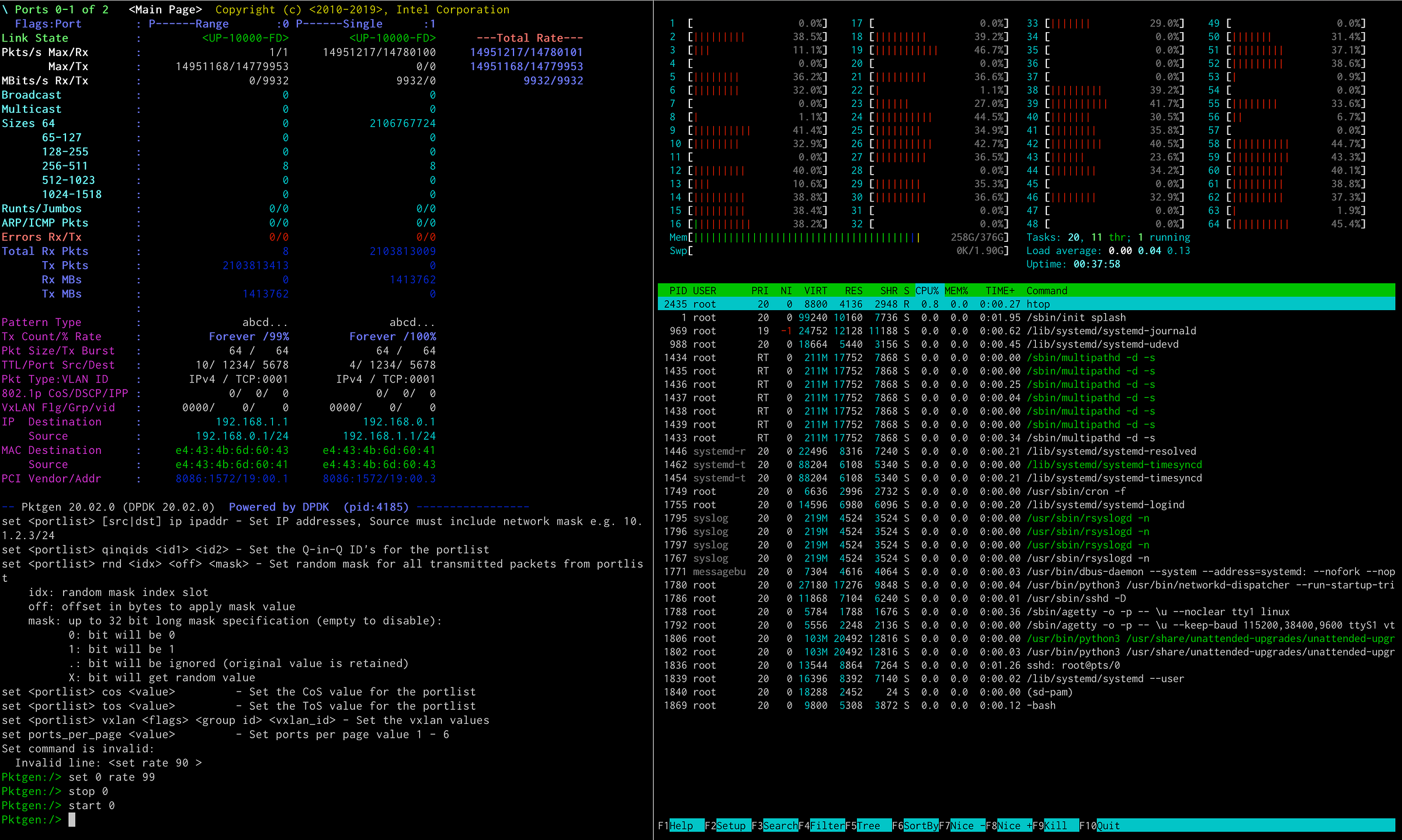Click the PID column header
This screenshot has width=1402, height=840.
point(678,290)
